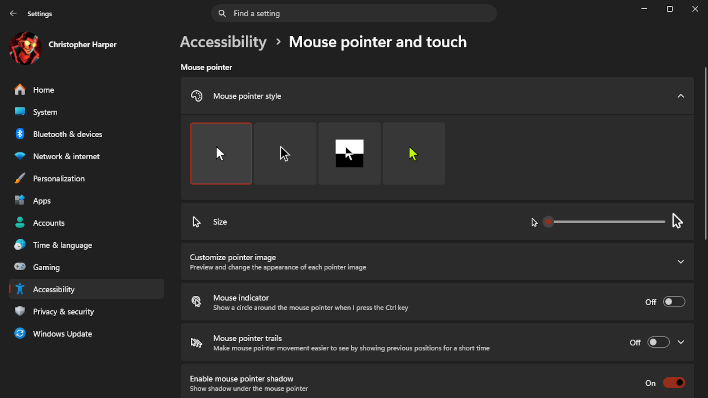This screenshot has width=708, height=398.
Task: Minimize the Settings window
Action: point(644,9)
